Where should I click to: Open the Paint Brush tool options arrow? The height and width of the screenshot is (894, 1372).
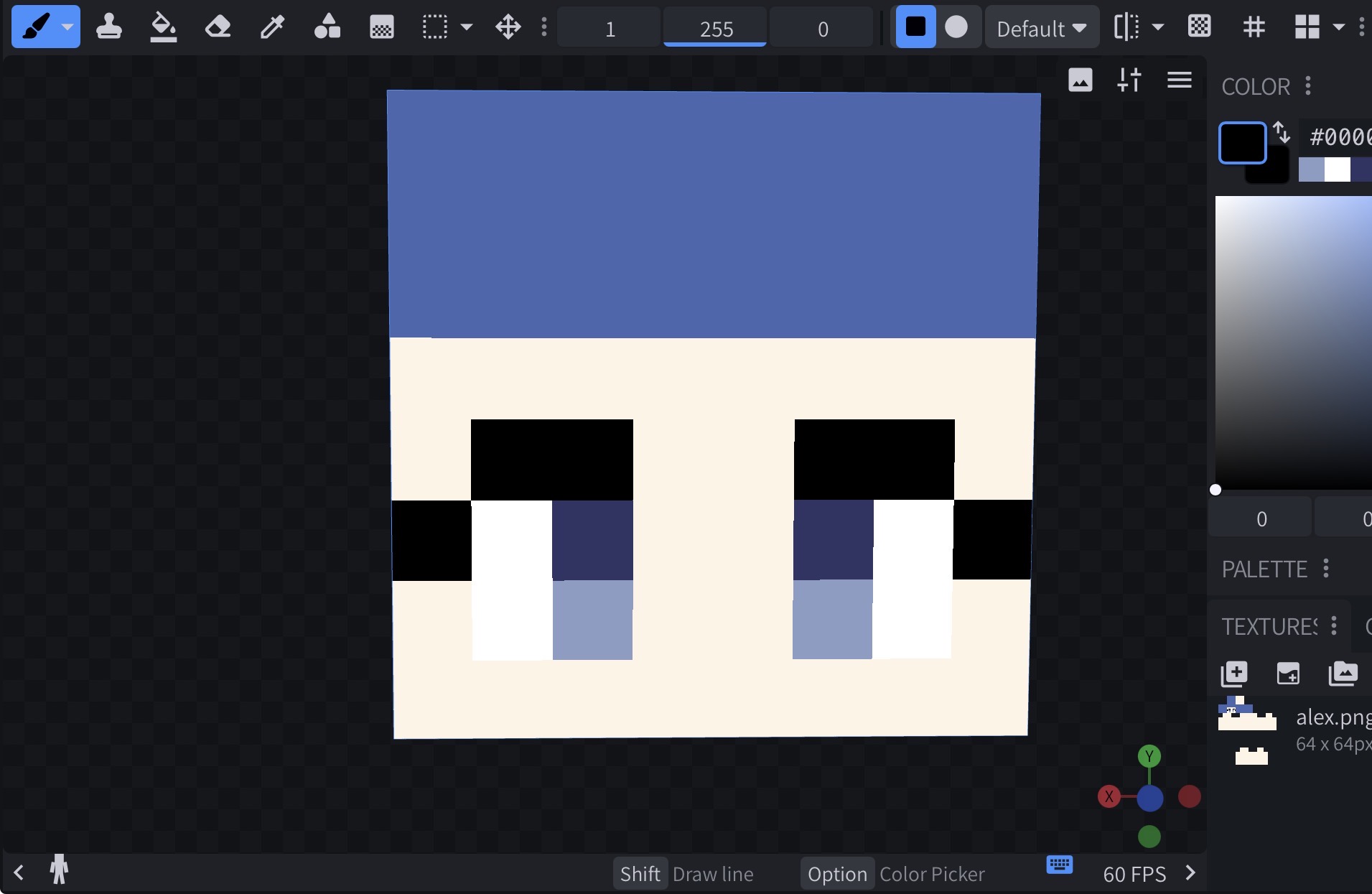coord(67,27)
